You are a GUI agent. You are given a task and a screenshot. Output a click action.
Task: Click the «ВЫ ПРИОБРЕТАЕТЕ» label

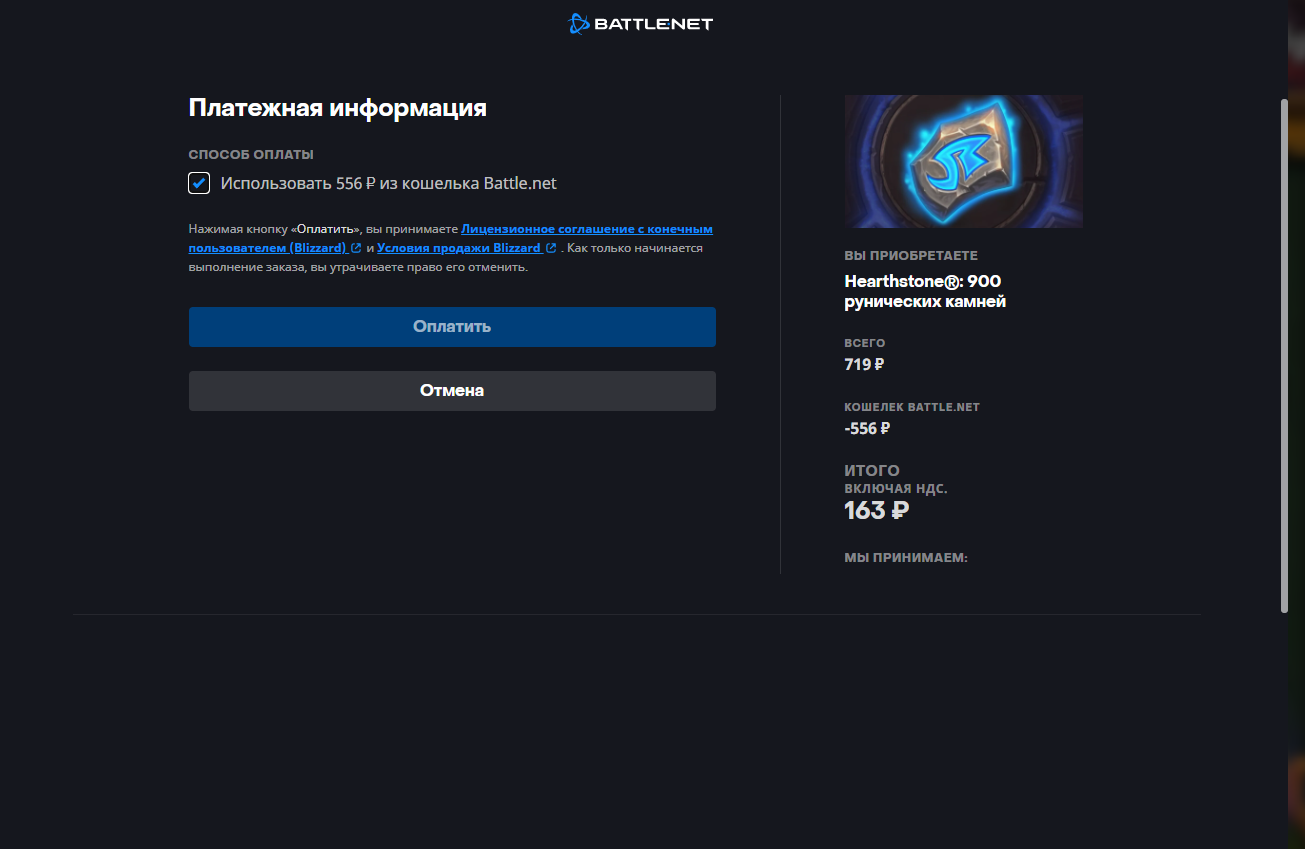click(911, 256)
